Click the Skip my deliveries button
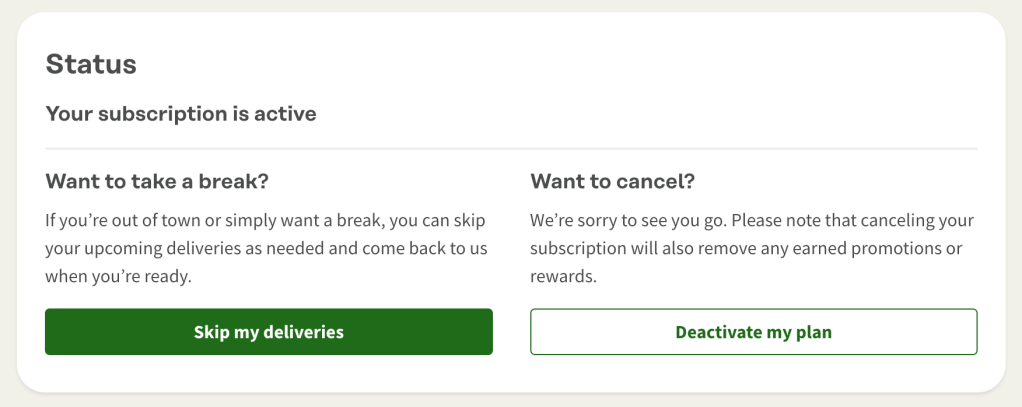The width and height of the screenshot is (1022, 407). pyautogui.click(x=268, y=332)
